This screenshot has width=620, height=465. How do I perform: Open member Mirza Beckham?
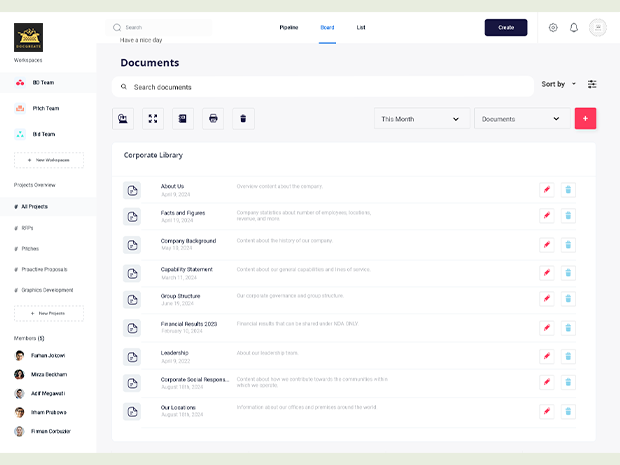coord(41,374)
